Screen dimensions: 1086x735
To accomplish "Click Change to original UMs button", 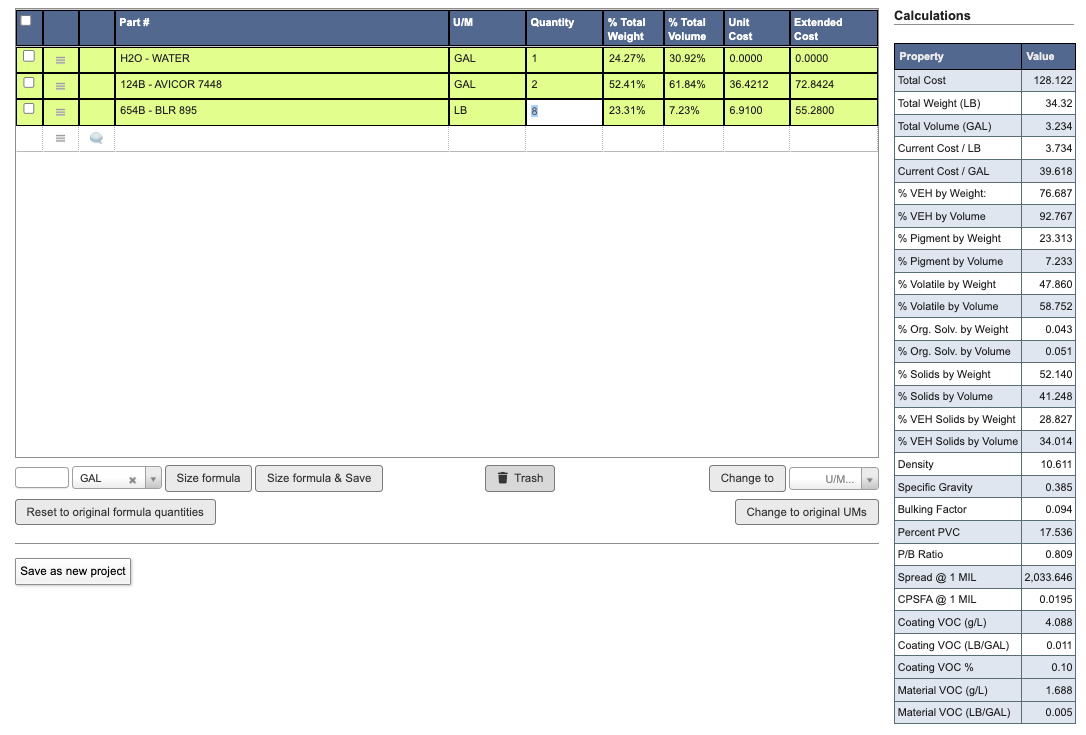I will coord(806,512).
